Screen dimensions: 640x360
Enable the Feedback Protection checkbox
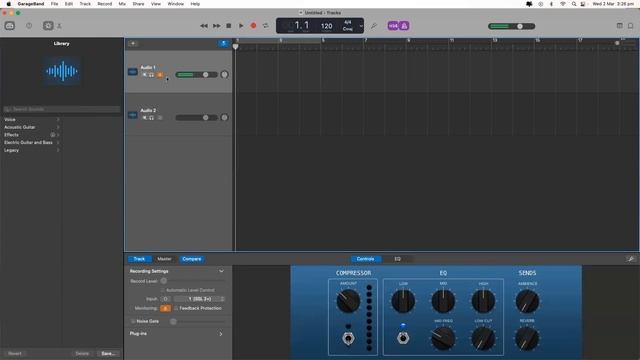coord(176,308)
